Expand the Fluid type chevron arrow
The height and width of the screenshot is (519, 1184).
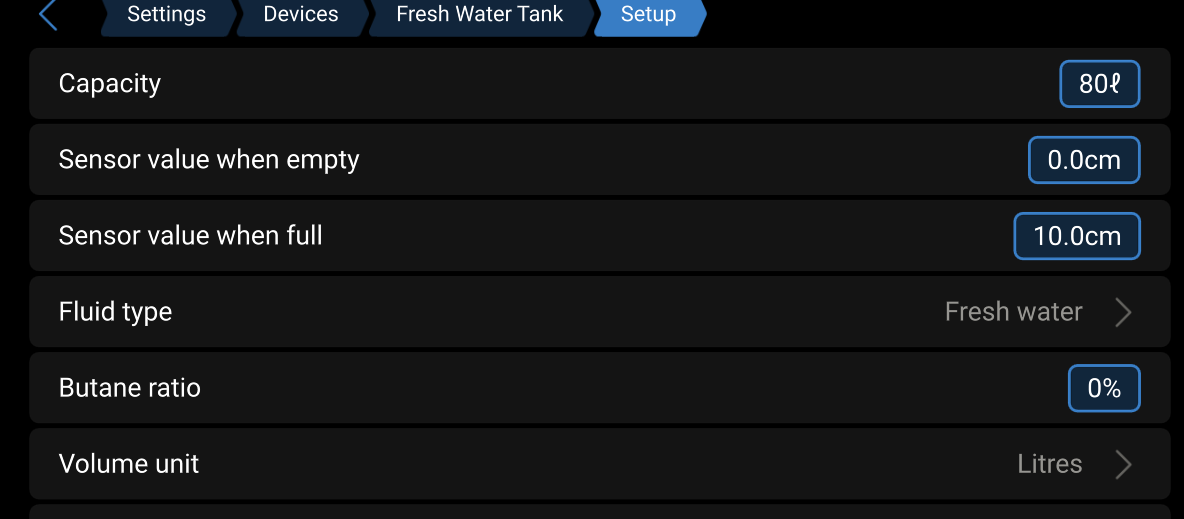click(x=1123, y=312)
